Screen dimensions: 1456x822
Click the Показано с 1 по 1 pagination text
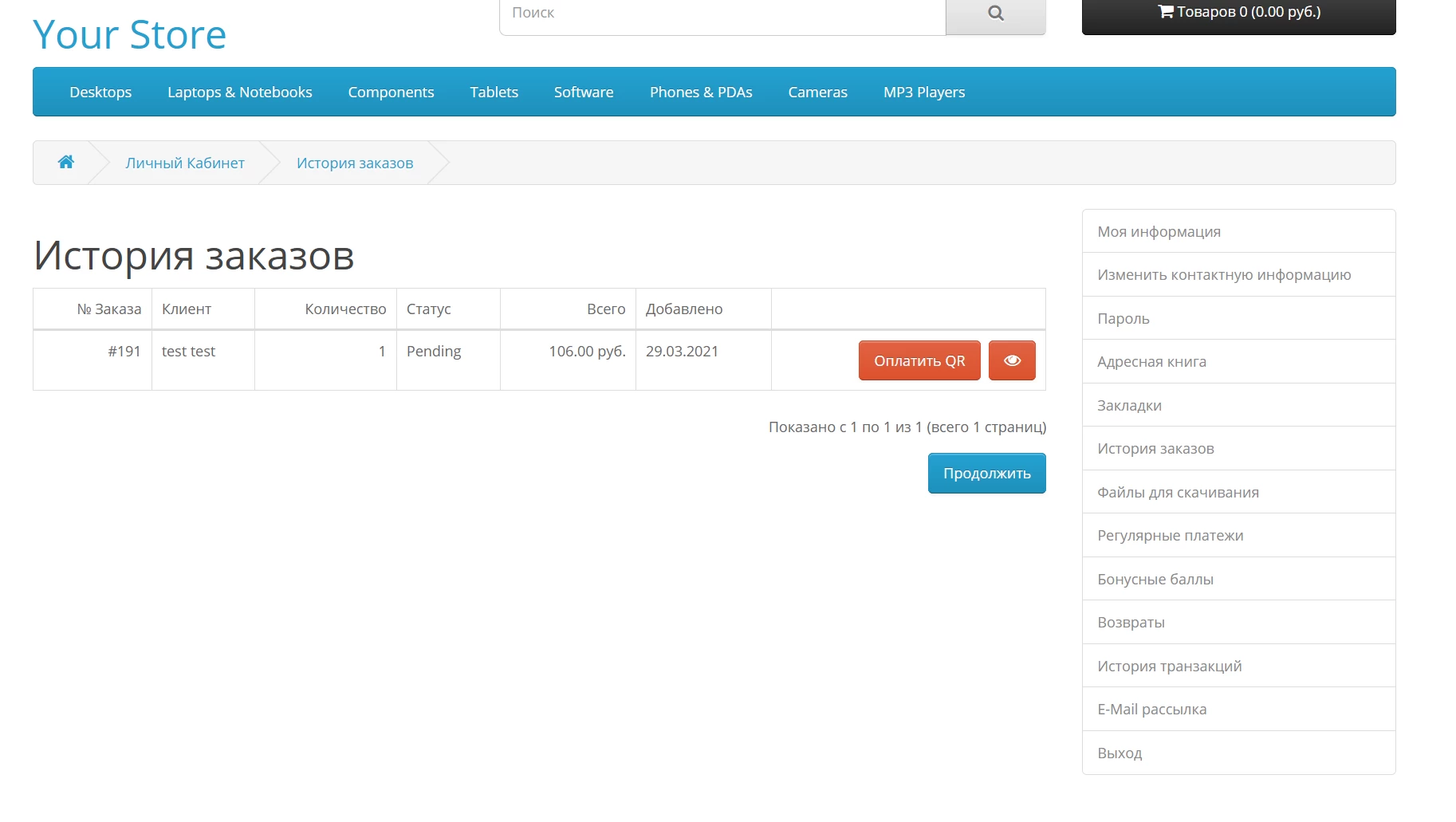coord(907,427)
